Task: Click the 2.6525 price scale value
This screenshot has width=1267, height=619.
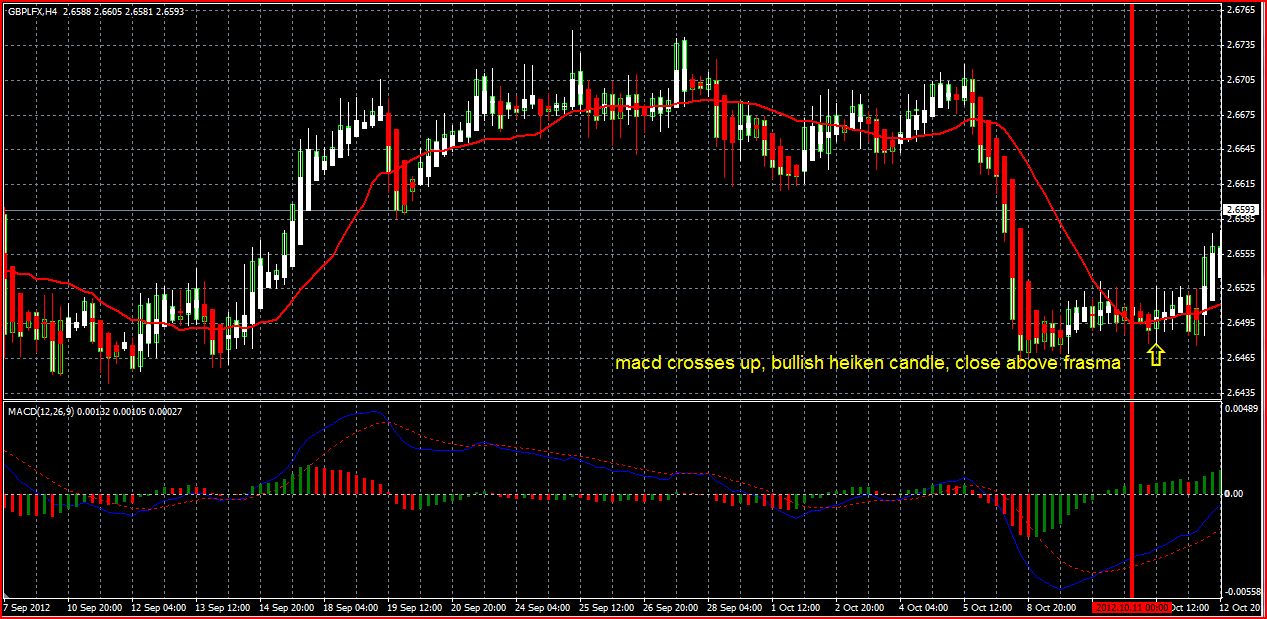Action: (1242, 288)
